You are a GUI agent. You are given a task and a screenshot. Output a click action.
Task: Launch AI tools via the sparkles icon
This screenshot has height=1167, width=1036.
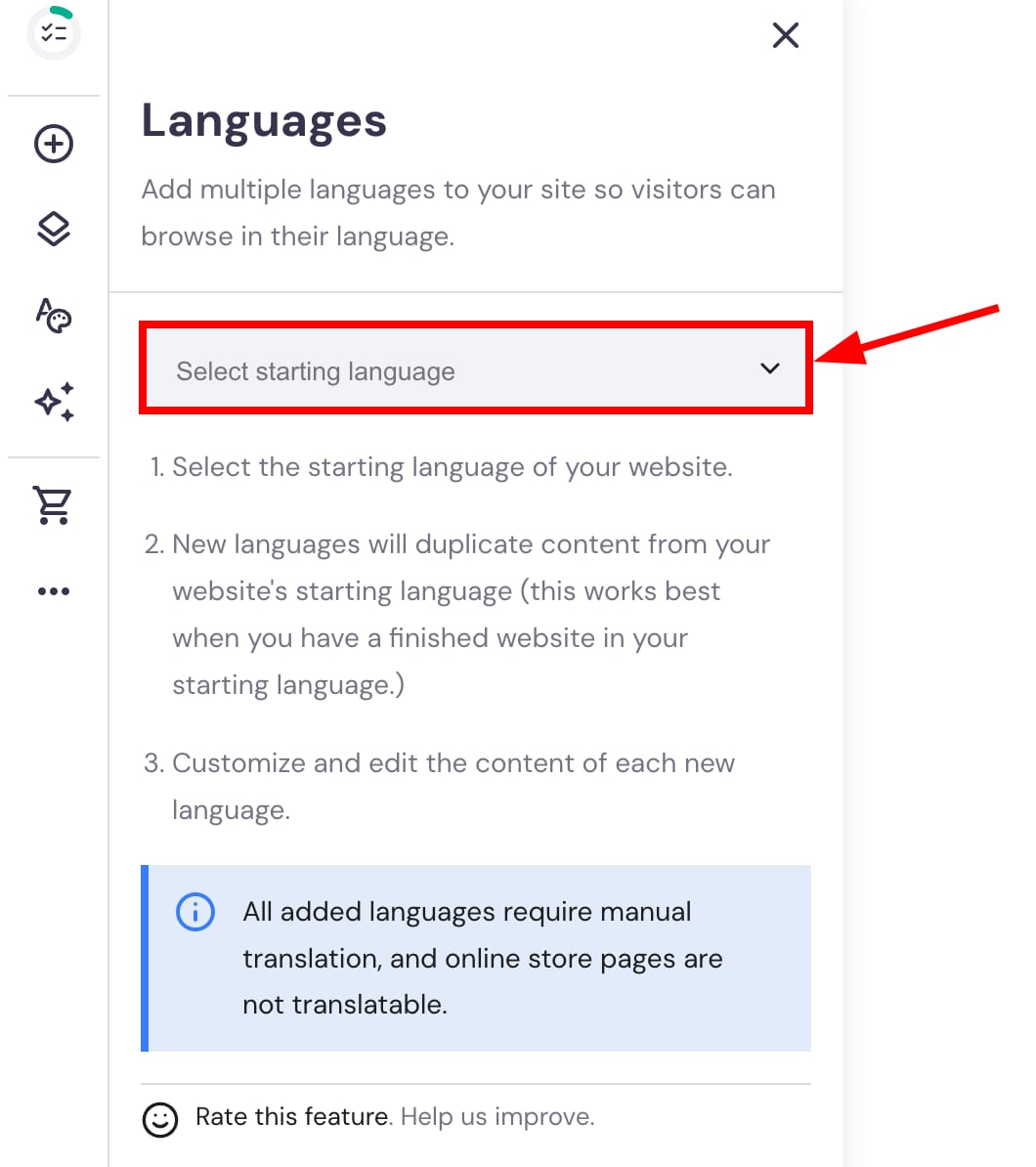[x=53, y=402]
